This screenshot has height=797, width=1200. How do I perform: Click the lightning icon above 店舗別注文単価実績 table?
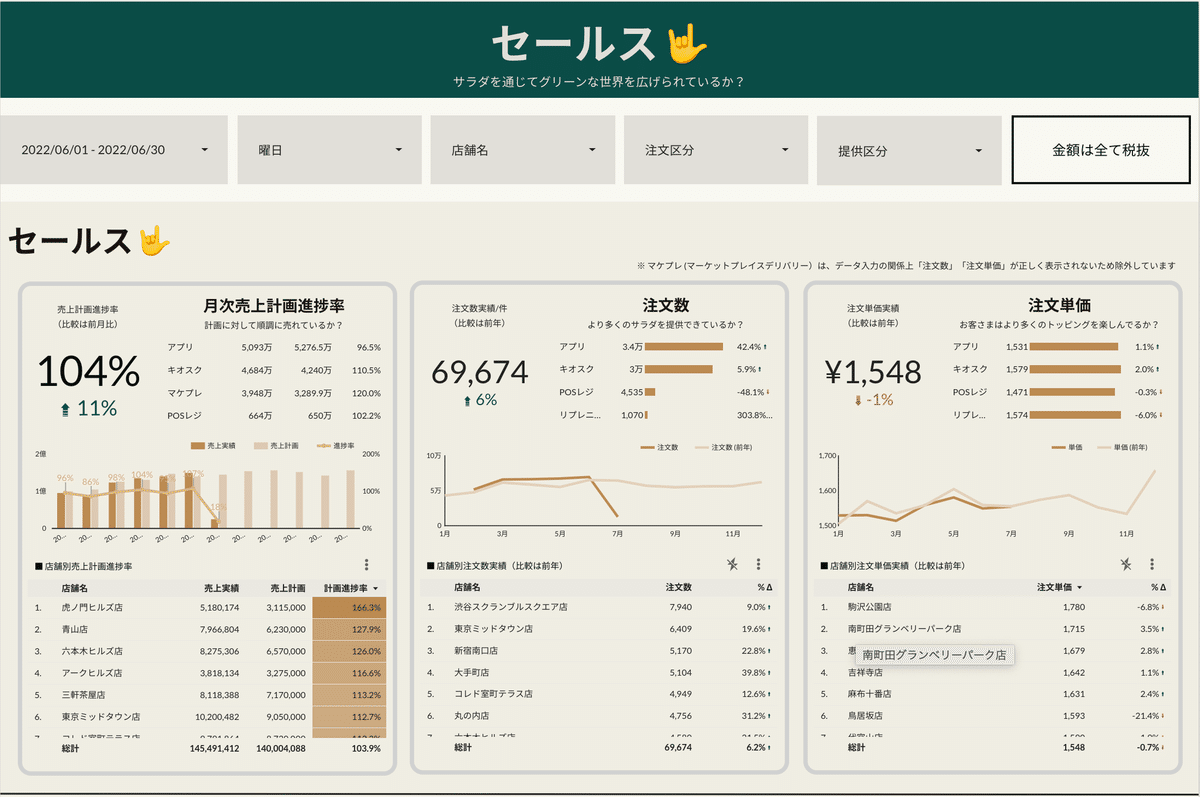(1127, 565)
